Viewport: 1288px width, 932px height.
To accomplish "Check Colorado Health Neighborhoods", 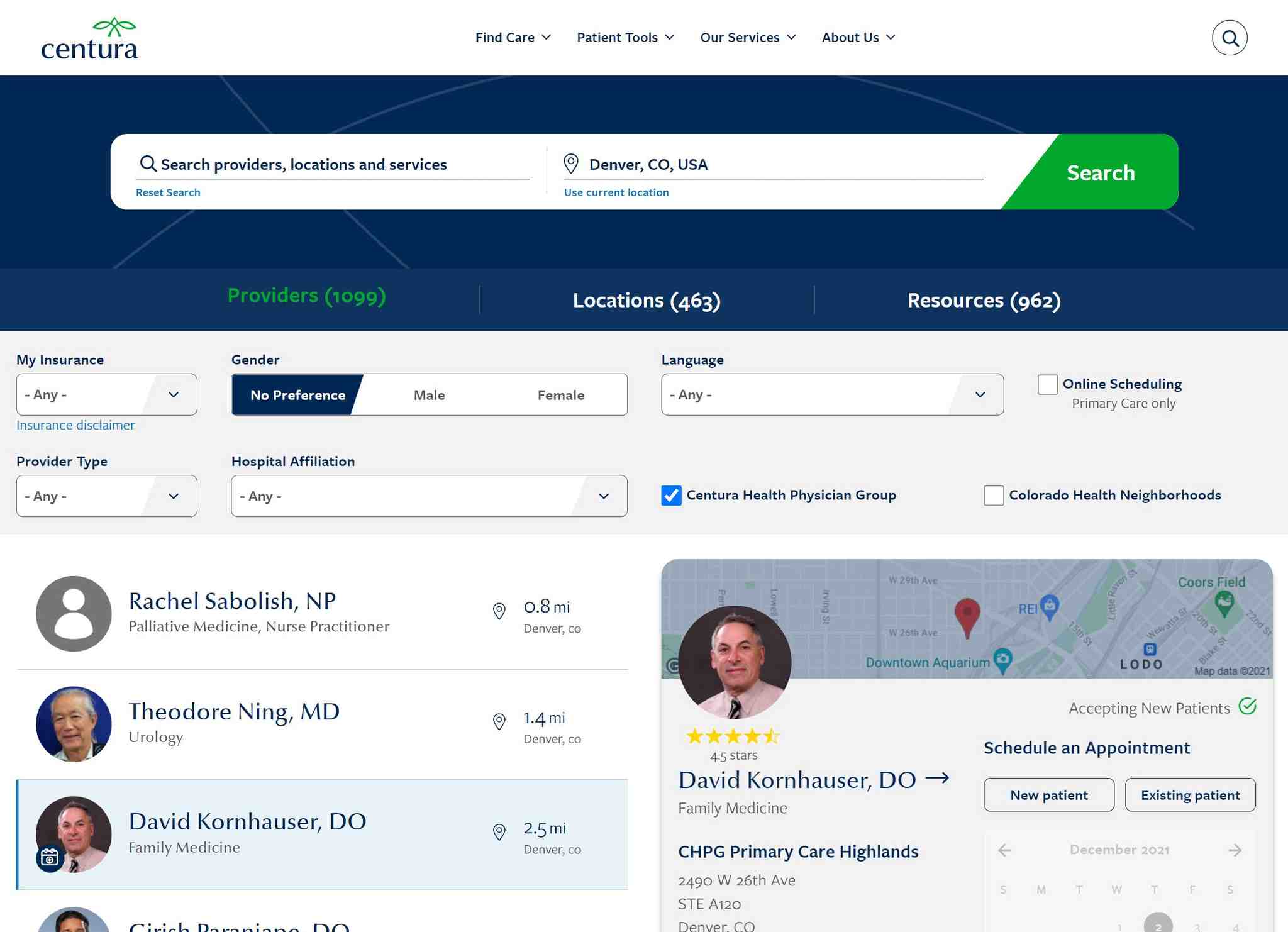I will 994,496.
